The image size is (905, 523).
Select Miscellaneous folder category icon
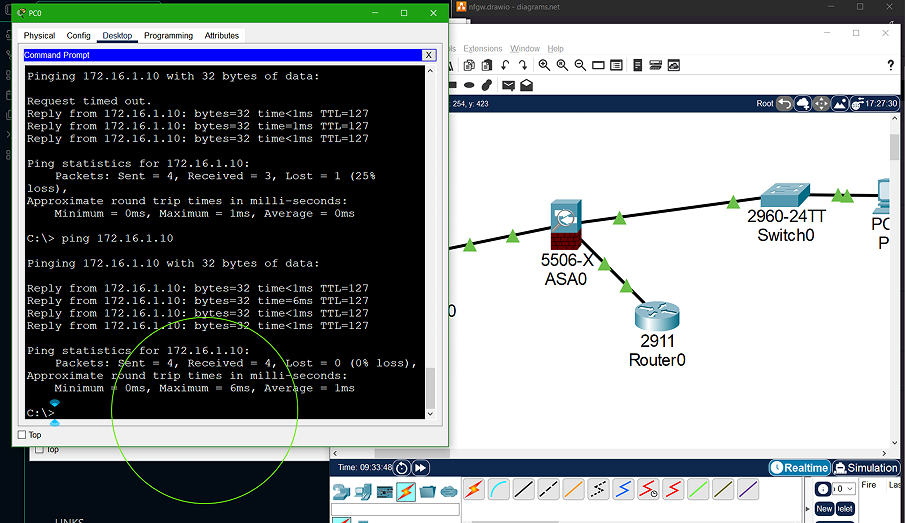(428, 492)
